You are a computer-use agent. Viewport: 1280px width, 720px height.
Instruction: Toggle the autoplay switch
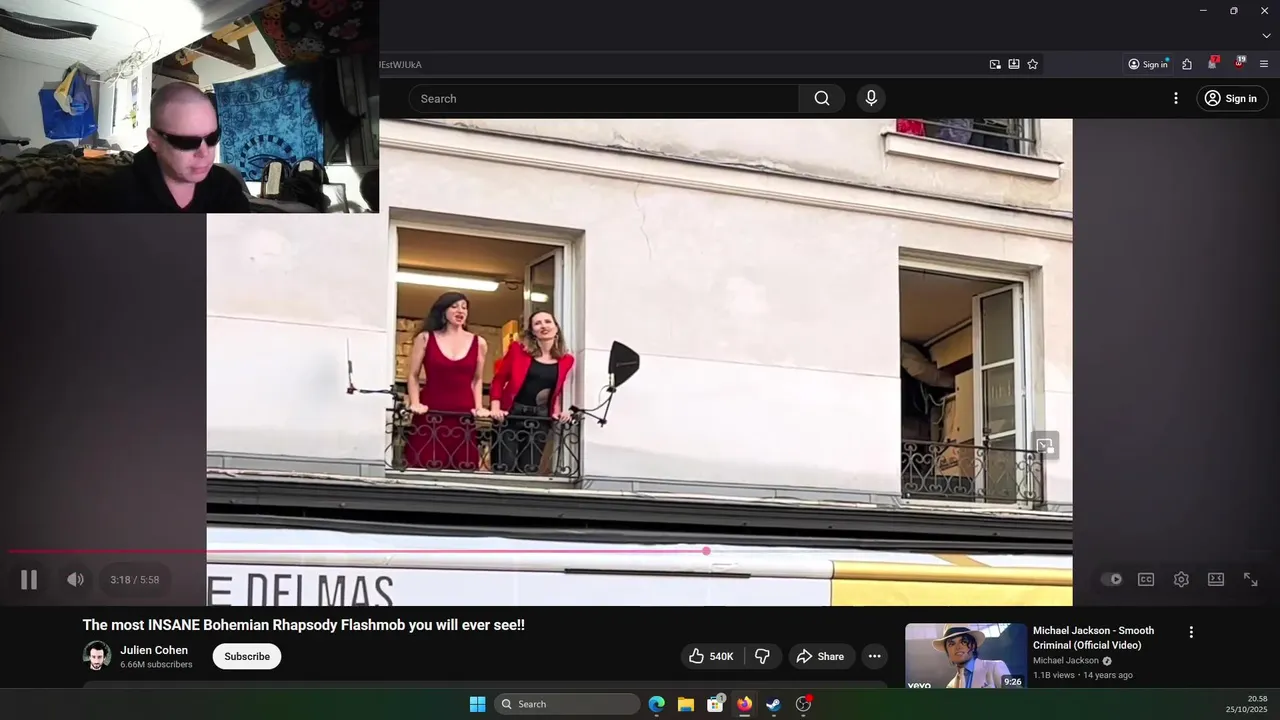pos(1111,579)
